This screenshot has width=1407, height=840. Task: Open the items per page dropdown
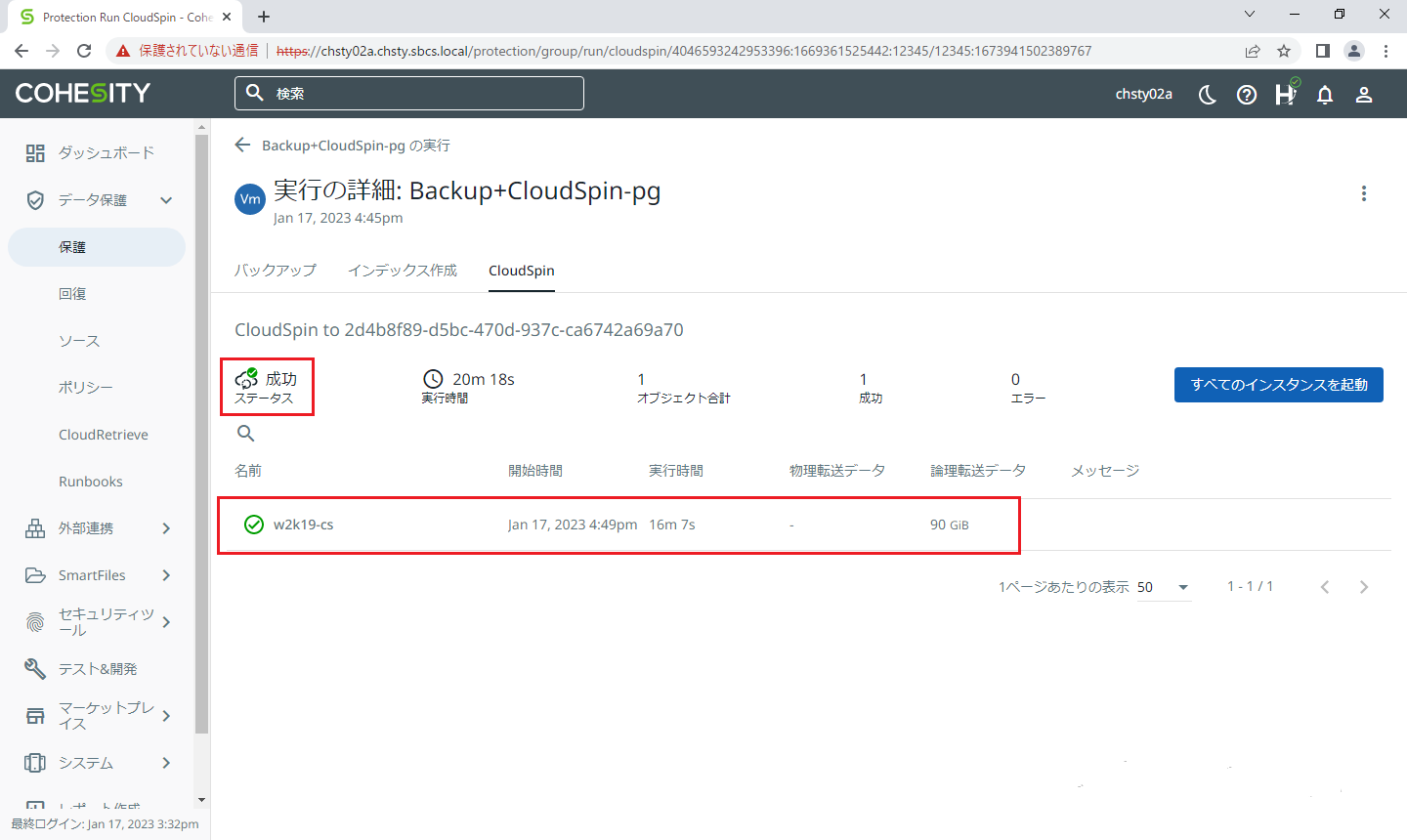1165,587
